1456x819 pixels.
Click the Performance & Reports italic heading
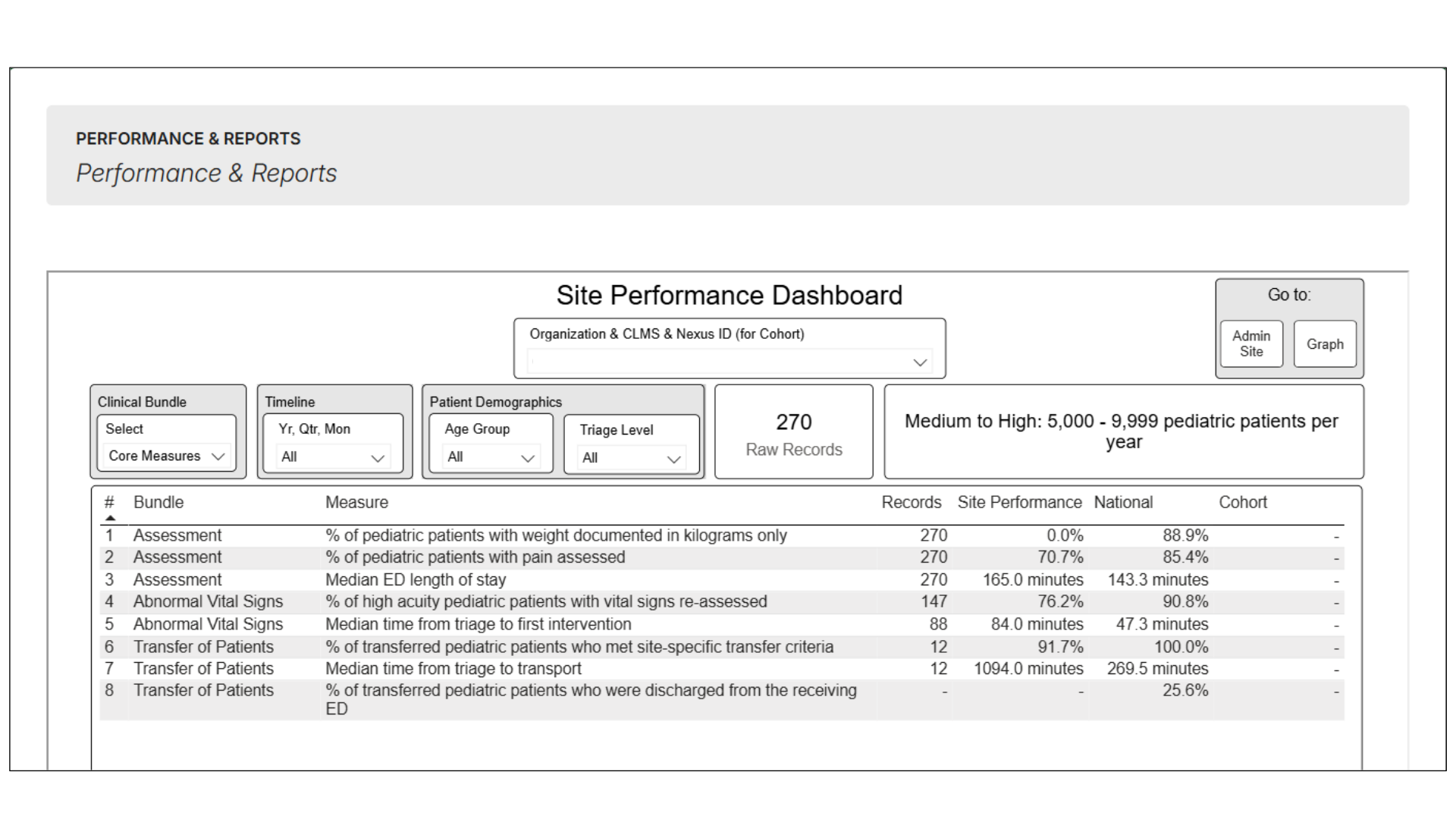206,173
